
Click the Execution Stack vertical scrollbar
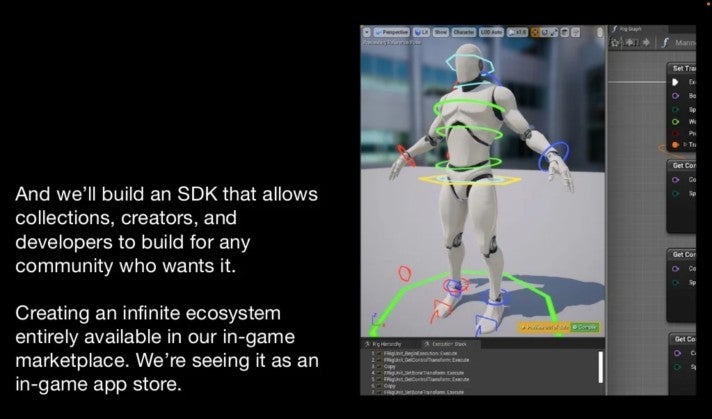point(600,366)
